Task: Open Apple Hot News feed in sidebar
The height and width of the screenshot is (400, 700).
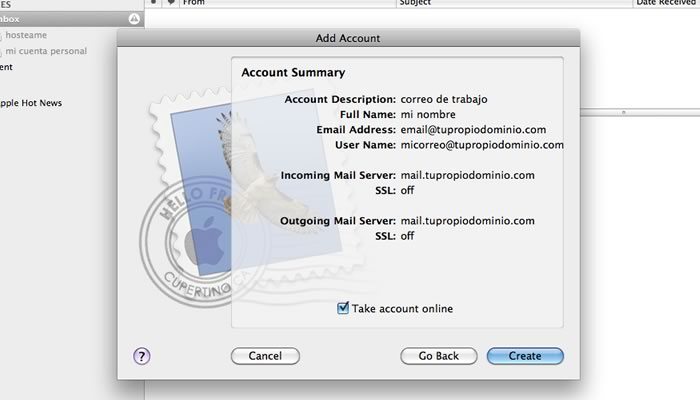Action: pos(31,103)
